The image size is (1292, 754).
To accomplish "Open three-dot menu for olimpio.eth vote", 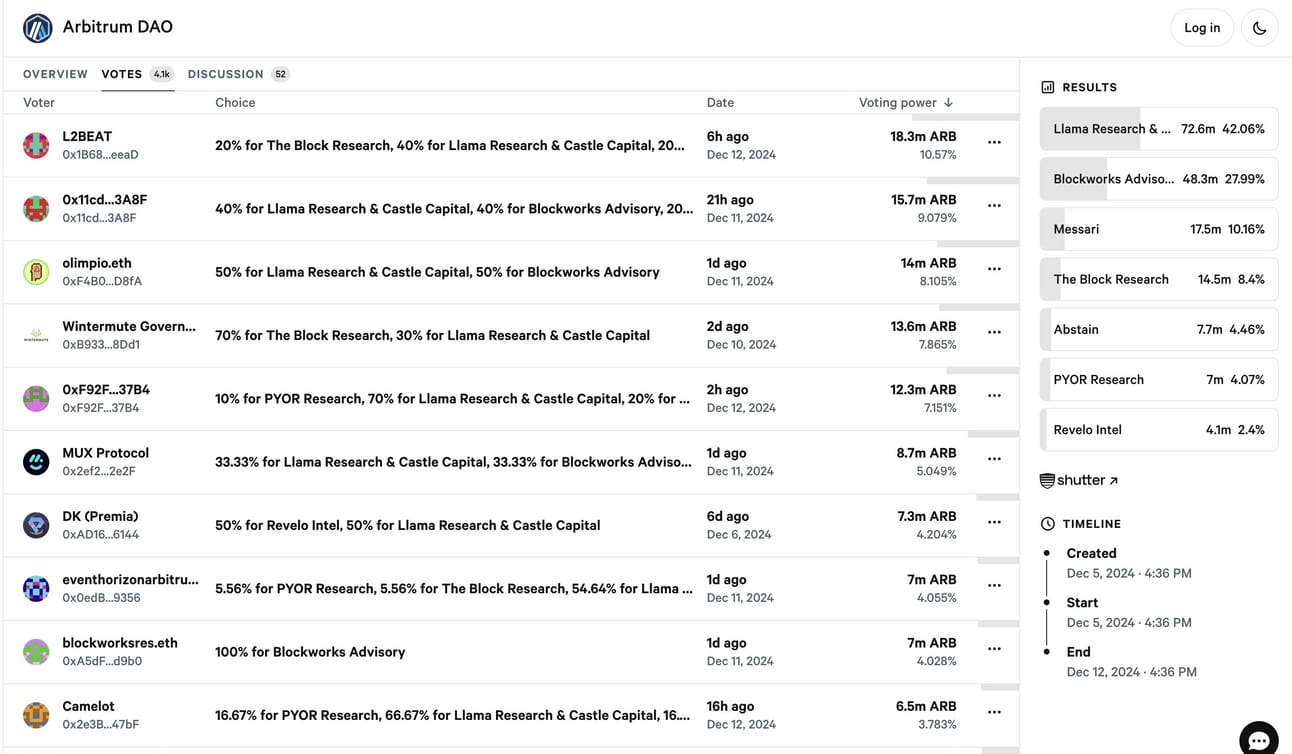I will tap(994, 269).
